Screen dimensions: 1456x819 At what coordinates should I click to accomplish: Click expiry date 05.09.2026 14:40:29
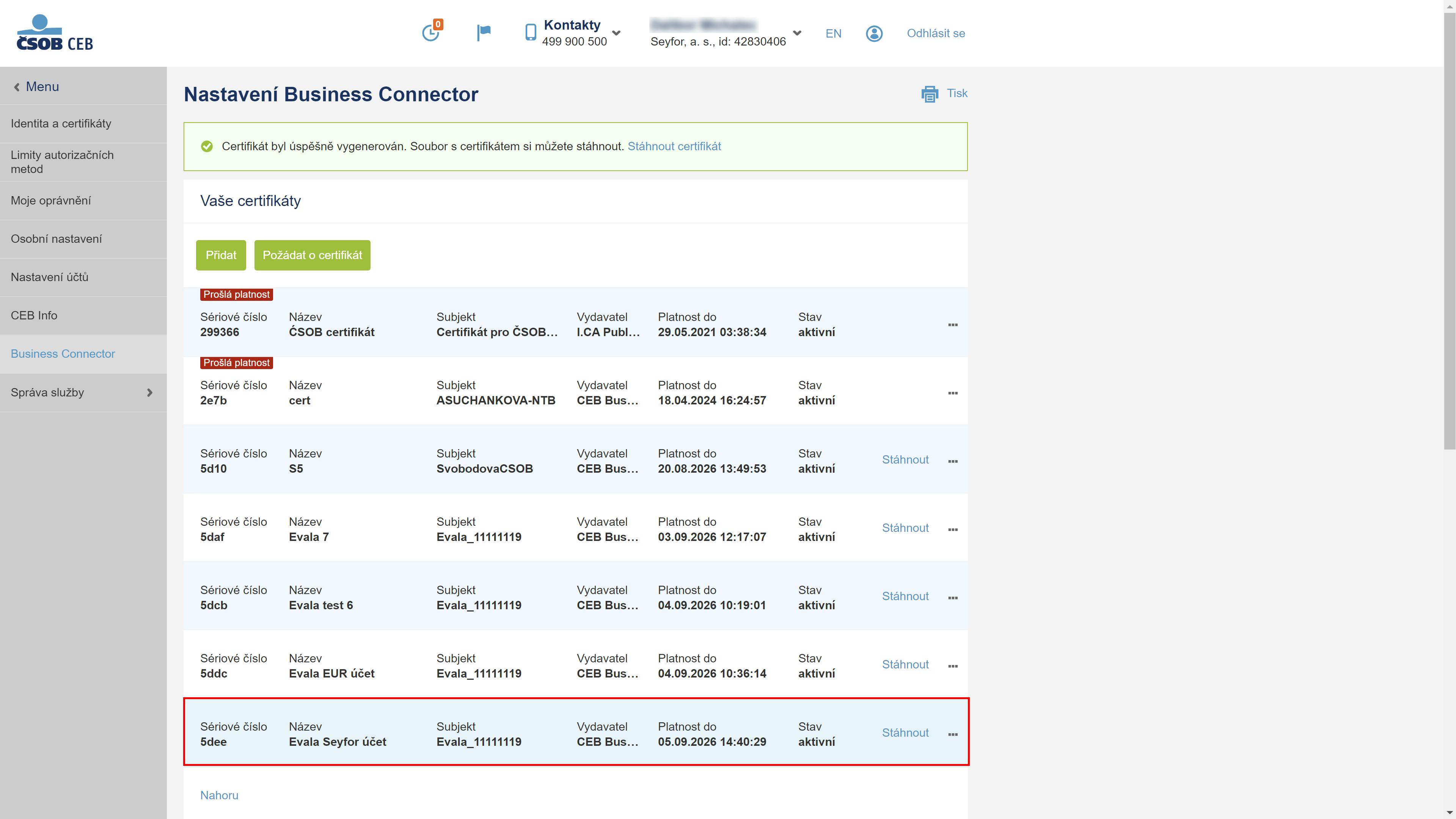coord(712,742)
